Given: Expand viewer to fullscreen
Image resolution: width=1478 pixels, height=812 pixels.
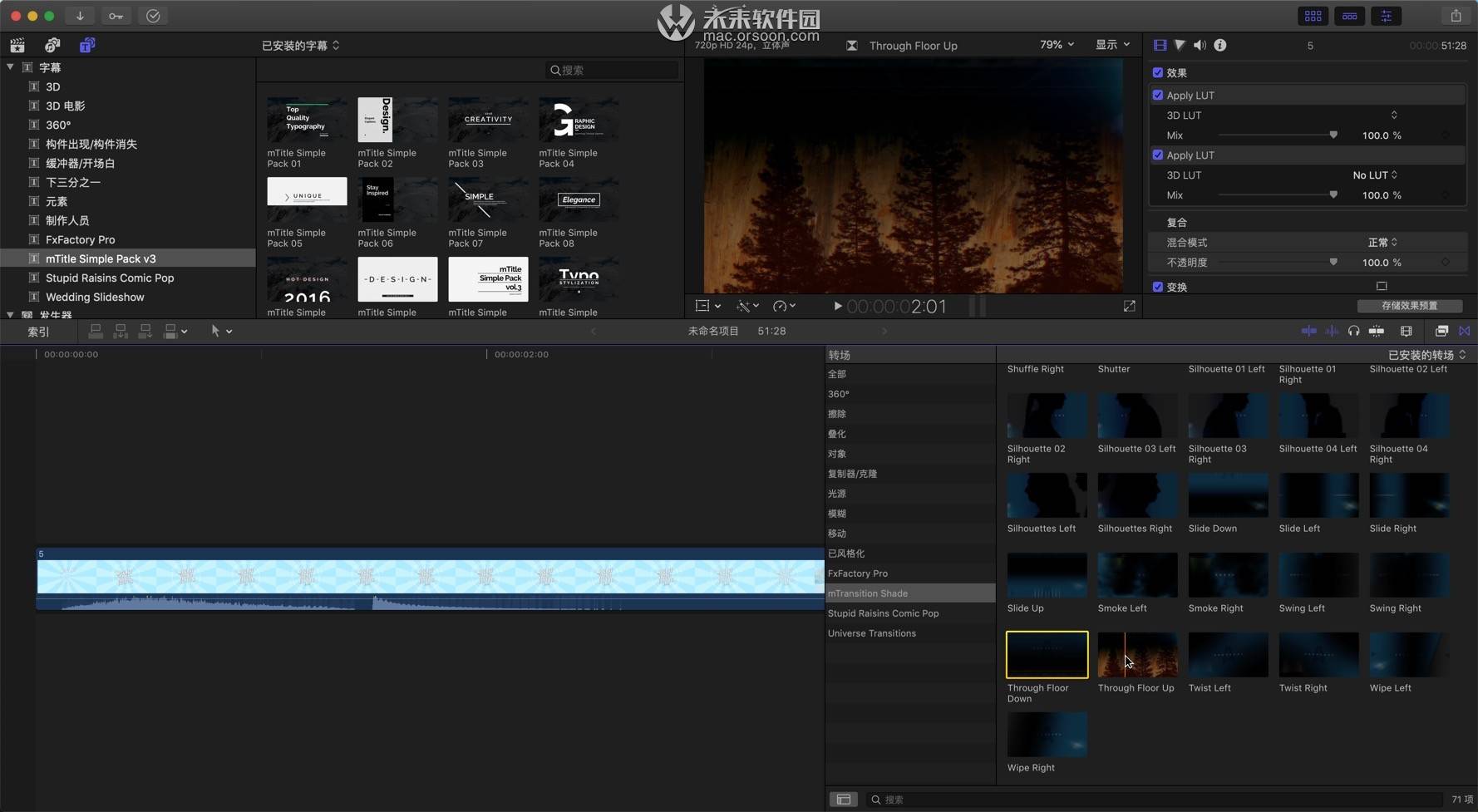Looking at the screenshot, I should [1129, 306].
